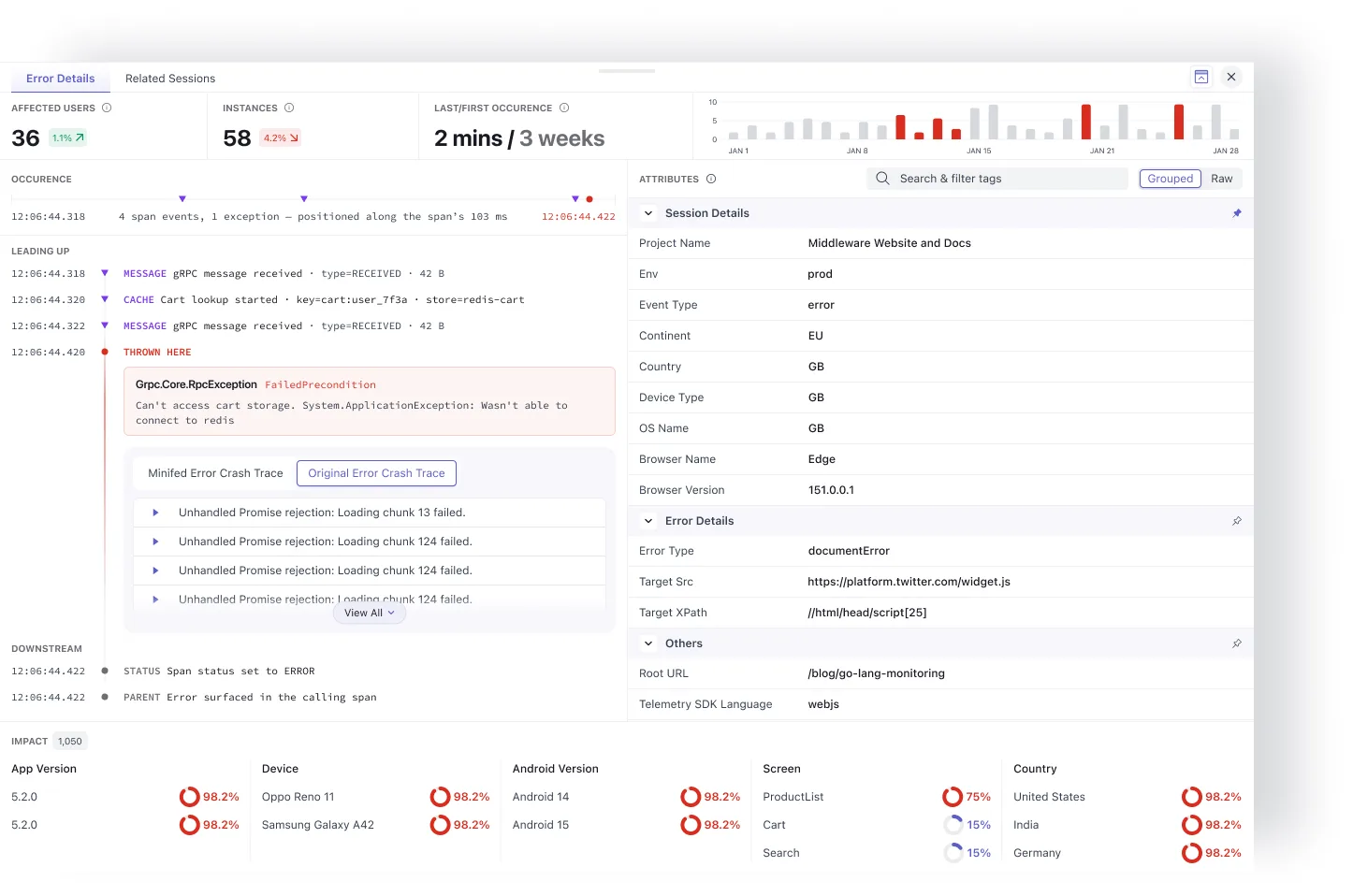Click the 98.2% ring for Android 15
The image size is (1353, 896).
(691, 825)
